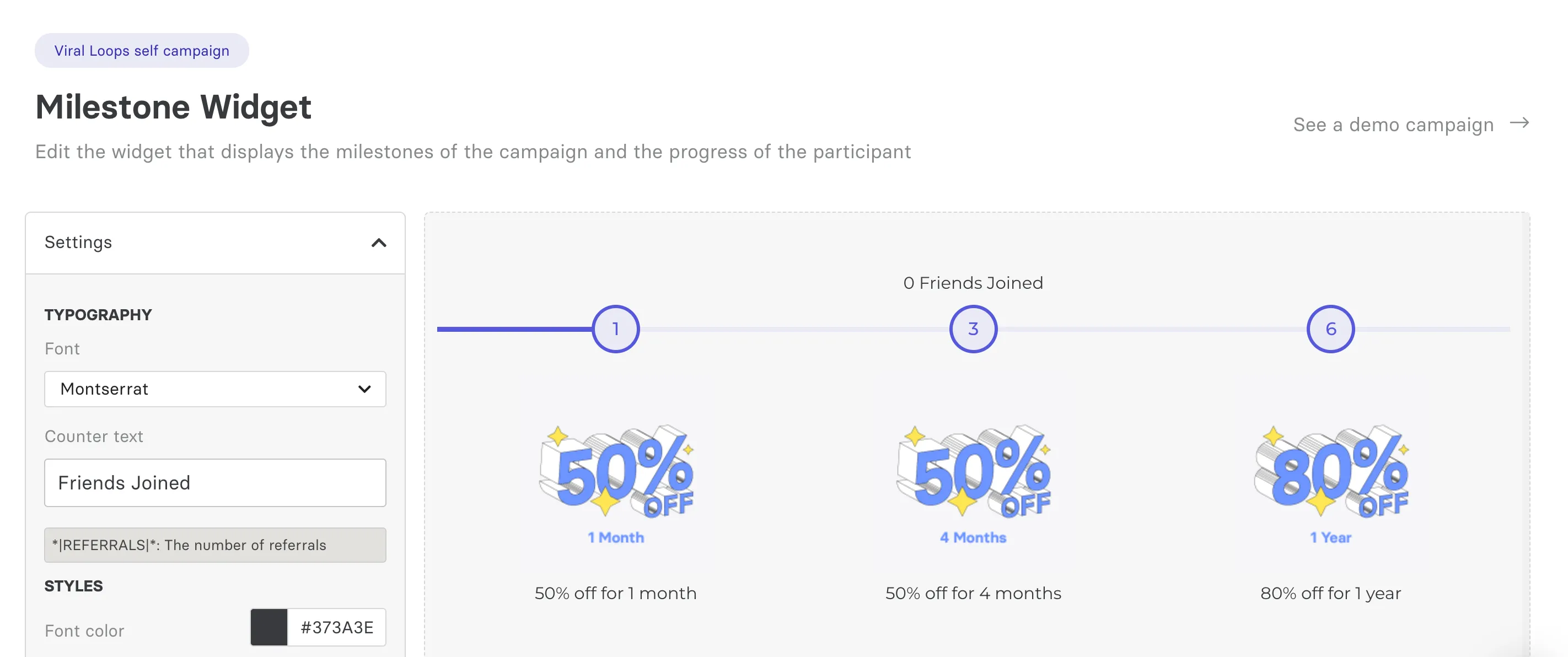Click the milestone circle numbered 6
Image resolution: width=1568 pixels, height=657 pixels.
point(1330,328)
